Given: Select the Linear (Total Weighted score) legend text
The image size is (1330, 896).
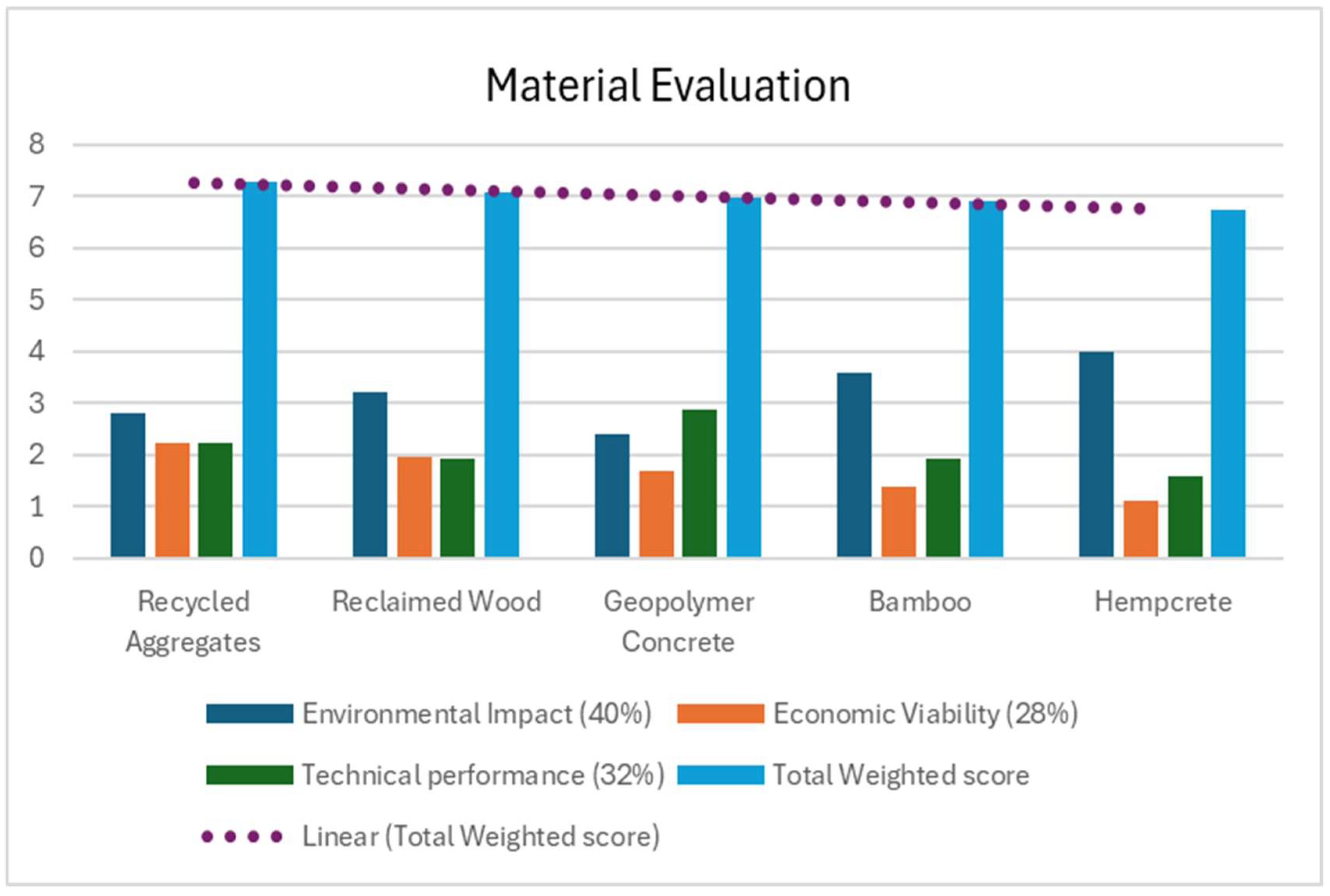Looking at the screenshot, I should (x=481, y=837).
